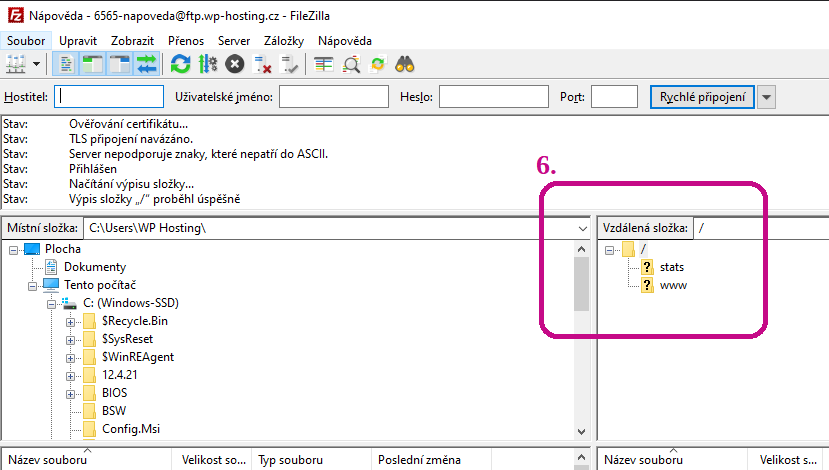Collapse the C: (Windows-SSD) tree node

[x=51, y=303]
